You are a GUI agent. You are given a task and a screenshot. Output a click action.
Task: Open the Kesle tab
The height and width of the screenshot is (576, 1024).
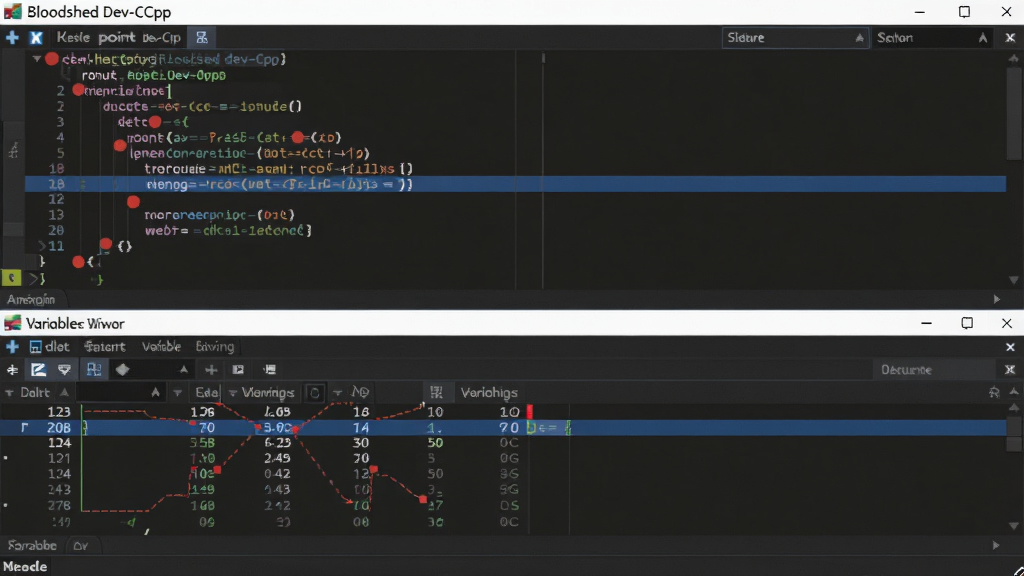pos(72,38)
